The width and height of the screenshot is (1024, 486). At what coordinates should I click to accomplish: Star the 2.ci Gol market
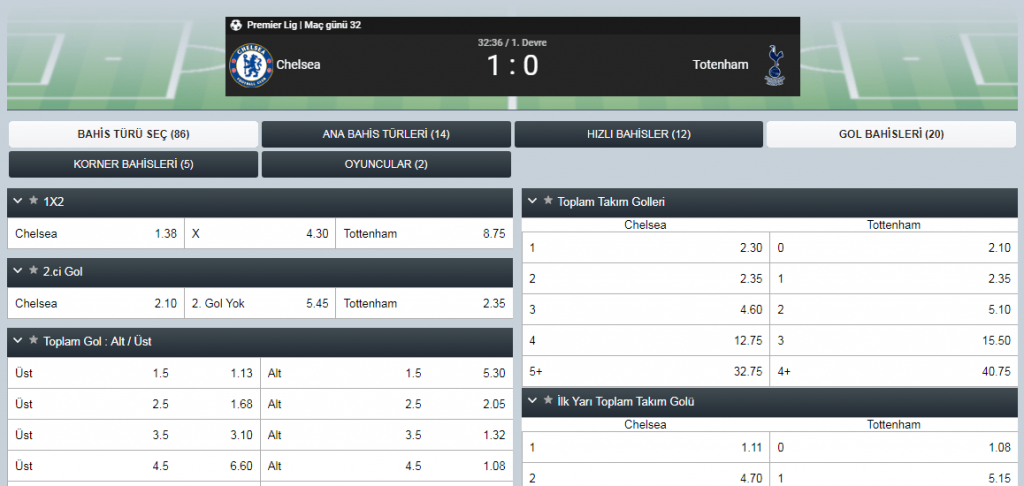click(x=34, y=271)
